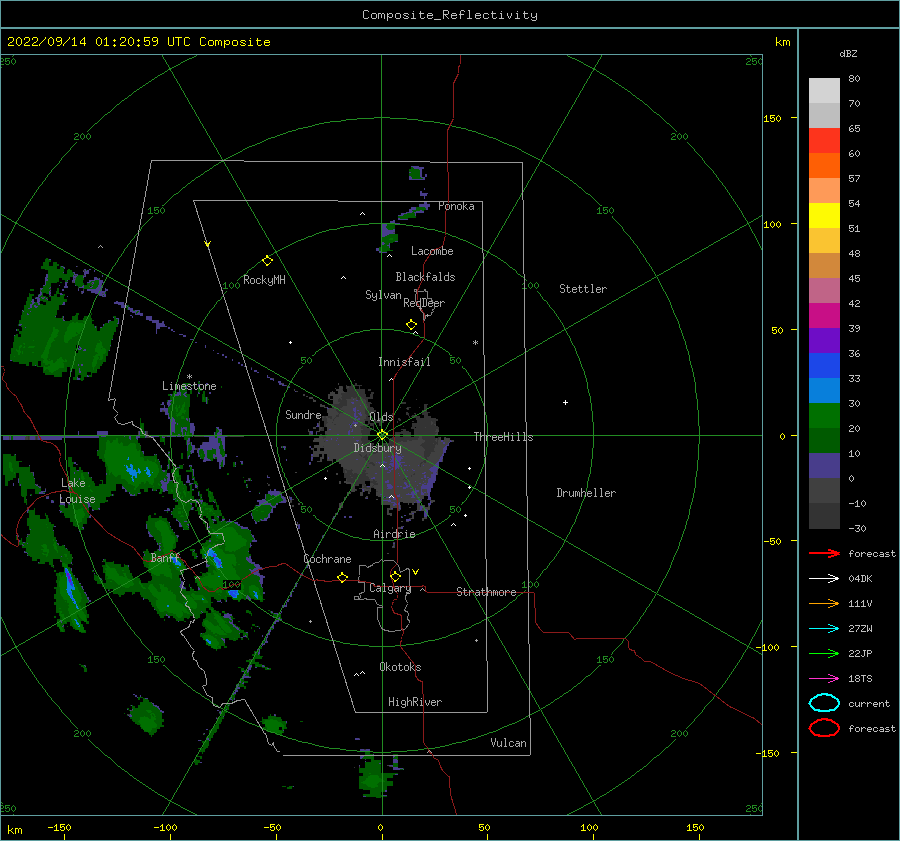Screen dimensions: 900x841
Task: Click the orange 111V arrow in legend
Action: pos(824,603)
